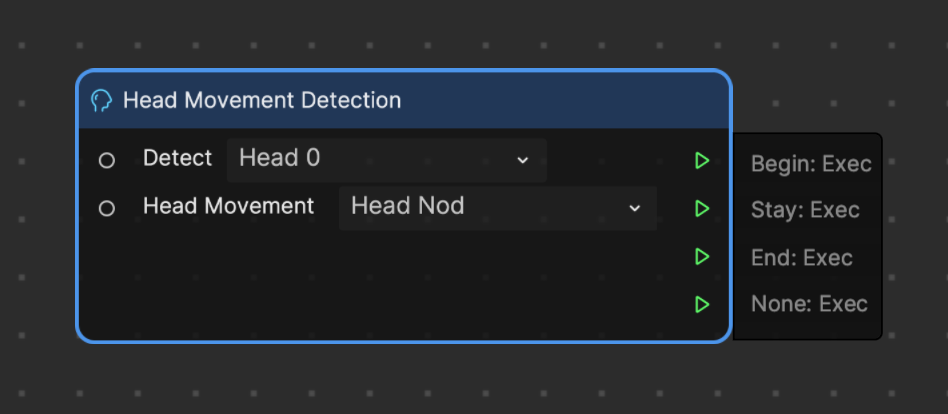This screenshot has height=414, width=948.
Task: Click the End green exec output arrow
Action: (702, 256)
